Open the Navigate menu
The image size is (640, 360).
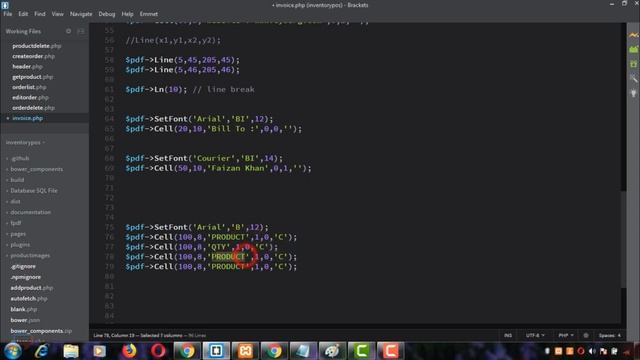(81, 14)
